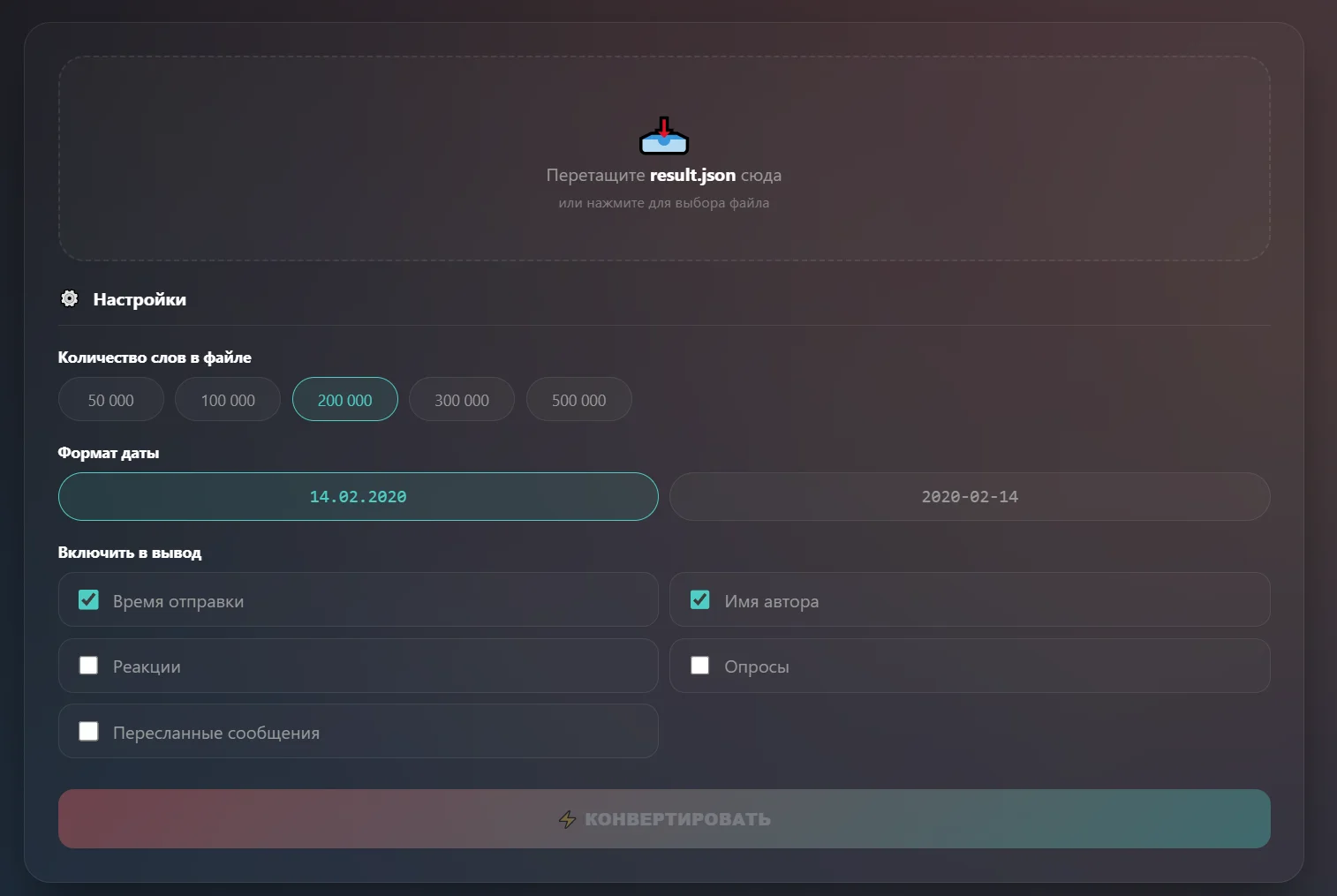Click the bold result.json text in drop zone
Viewport: 1337px width, 896px height.
[x=692, y=175]
